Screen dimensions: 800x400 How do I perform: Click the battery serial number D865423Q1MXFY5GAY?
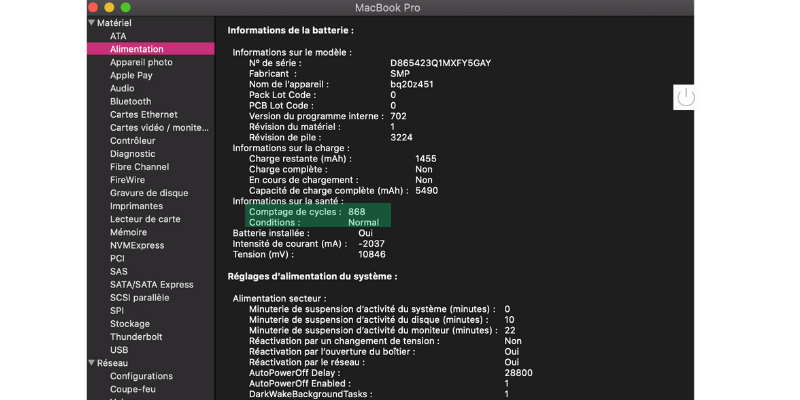[x=441, y=63]
